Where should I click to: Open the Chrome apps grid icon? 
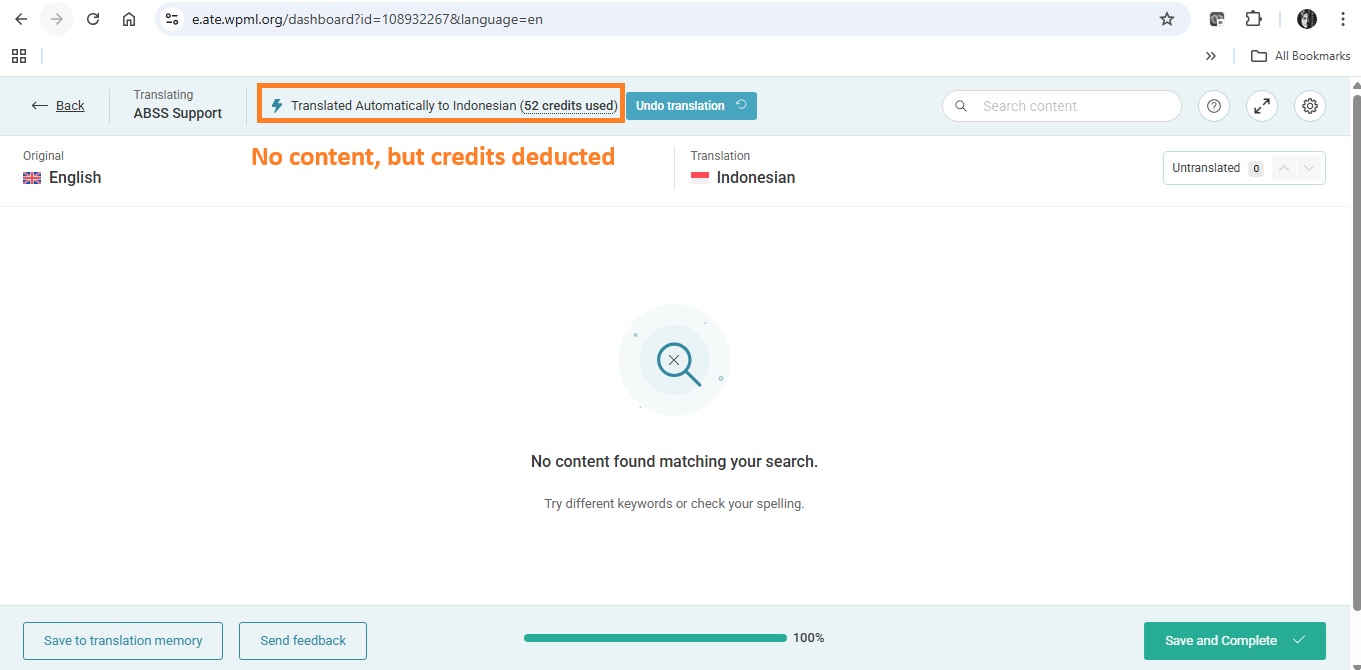pyautogui.click(x=19, y=56)
